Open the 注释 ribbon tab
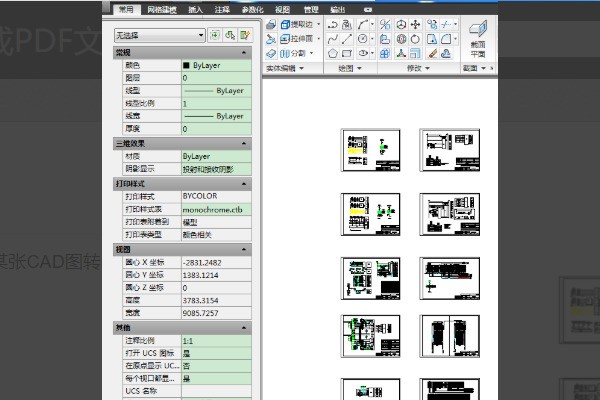 (x=221, y=8)
